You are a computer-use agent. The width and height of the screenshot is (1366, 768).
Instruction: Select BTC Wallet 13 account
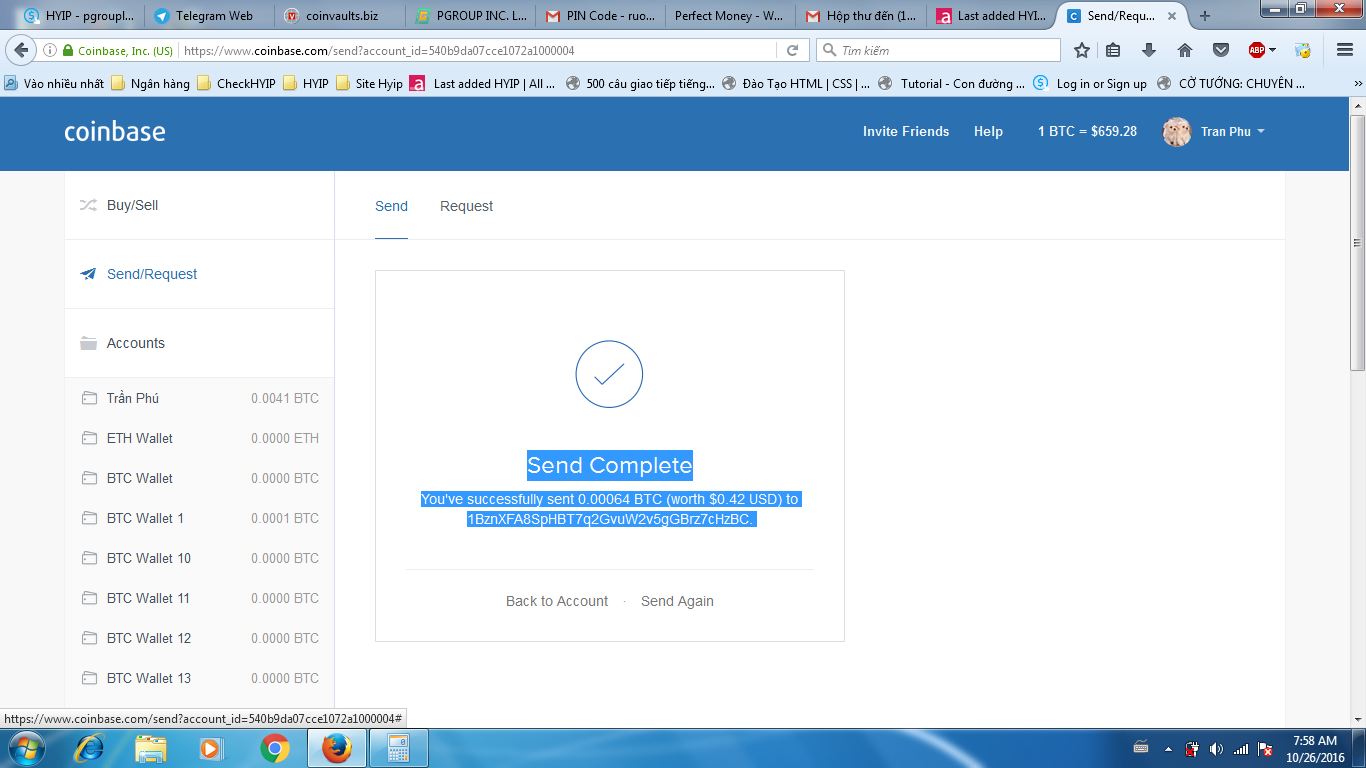(199, 678)
